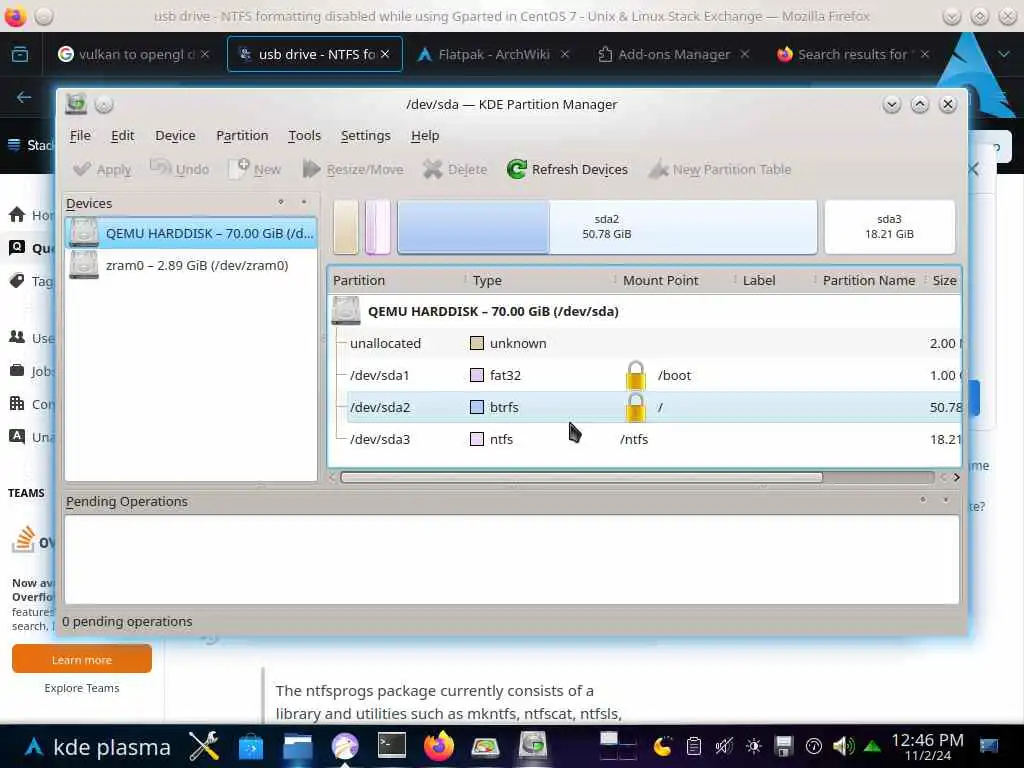1024x768 pixels.
Task: Click the KDE Partition Manager taskbar icon
Action: (533, 746)
